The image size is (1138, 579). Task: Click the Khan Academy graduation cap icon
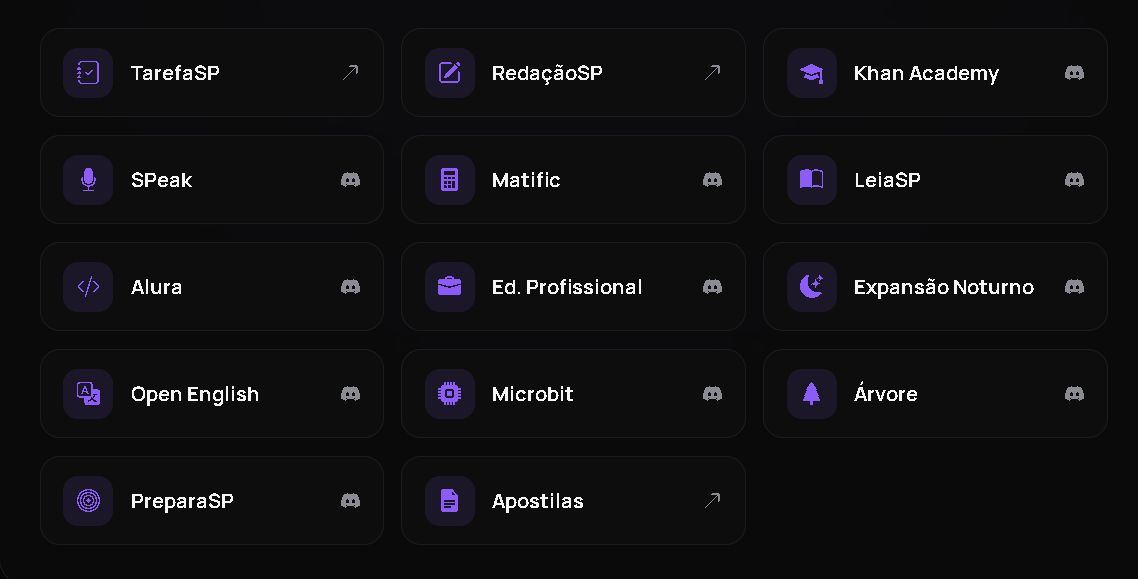(x=812, y=73)
